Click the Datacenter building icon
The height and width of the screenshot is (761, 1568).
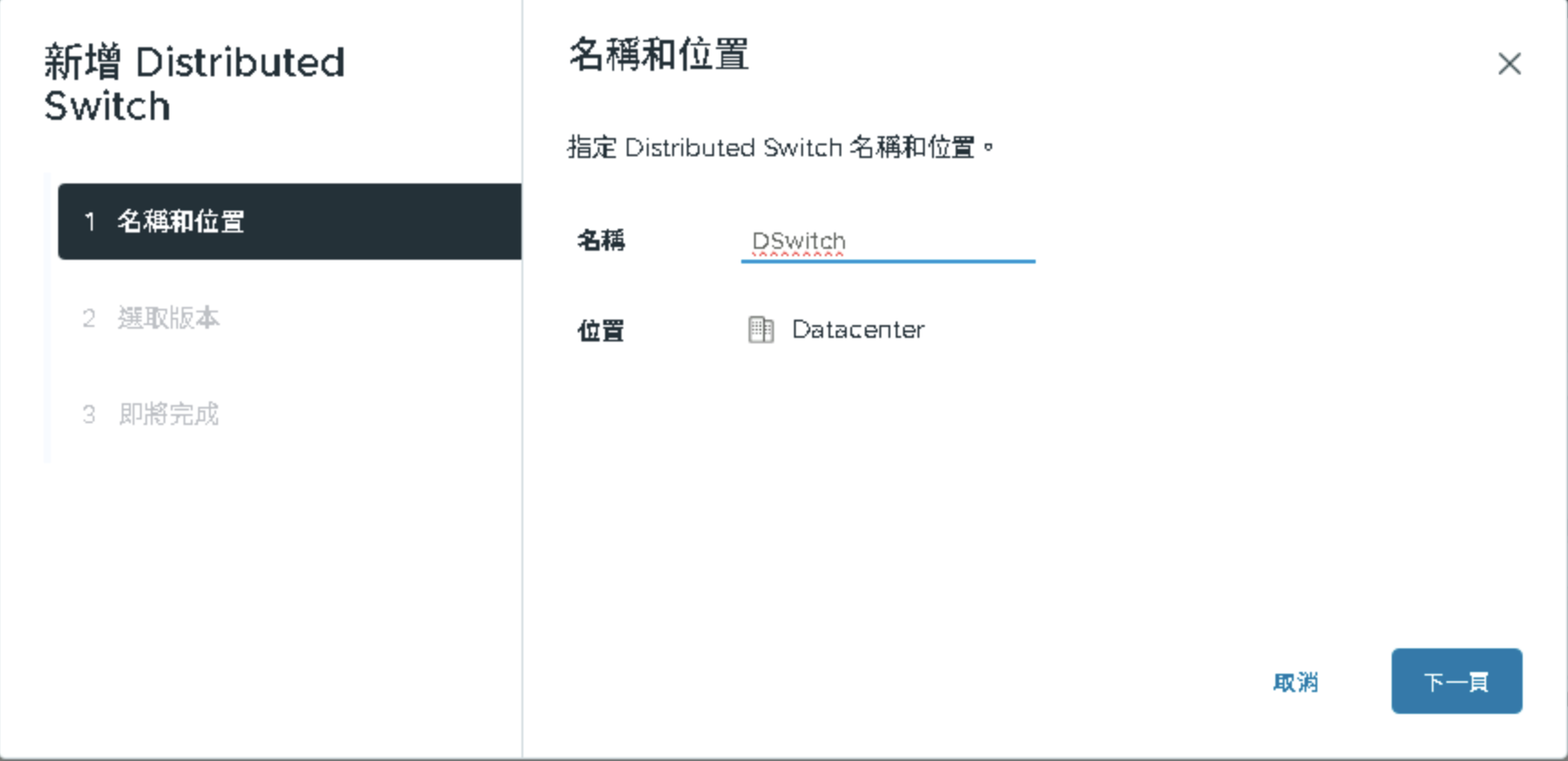pos(760,330)
